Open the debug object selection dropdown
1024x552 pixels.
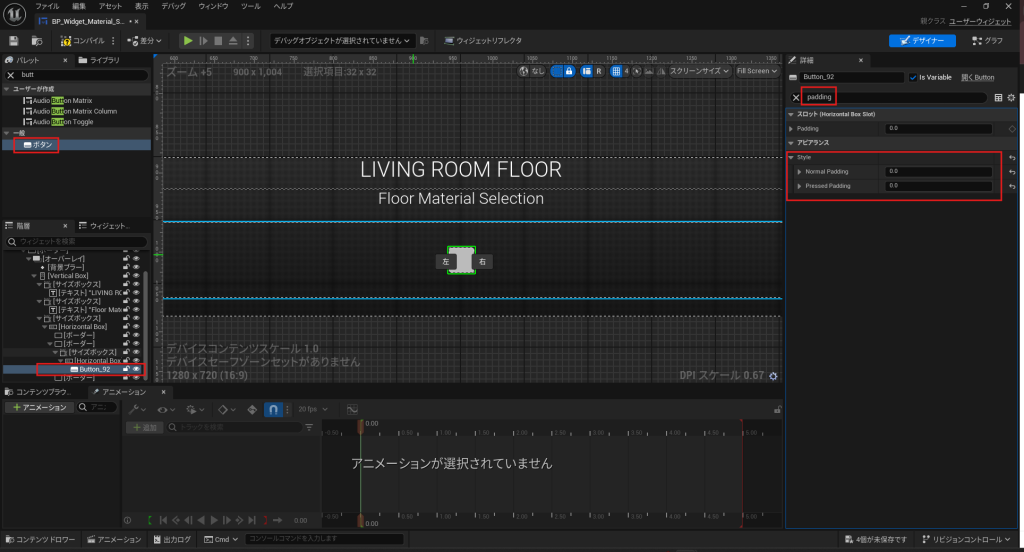341,41
